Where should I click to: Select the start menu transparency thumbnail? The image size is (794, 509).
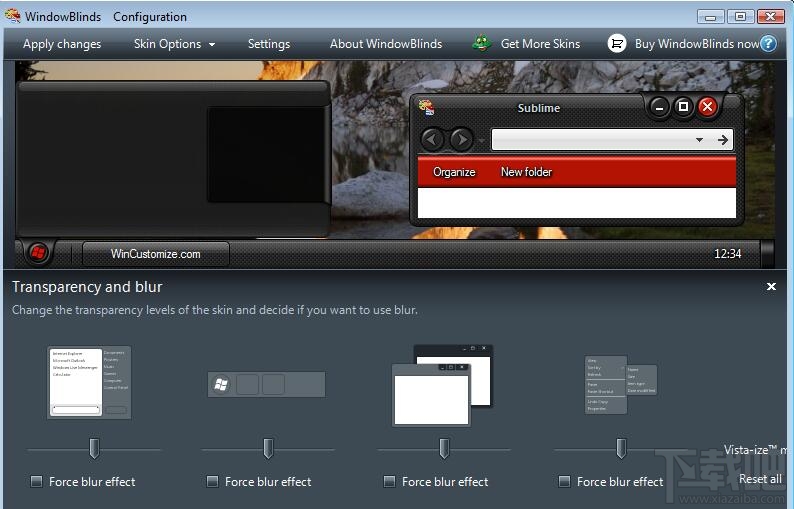89,382
